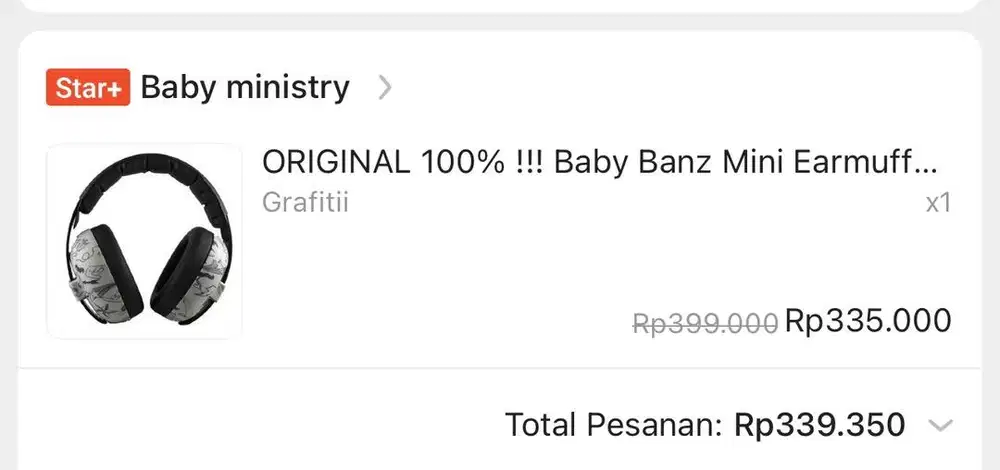This screenshot has height=470, width=1000.
Task: Click the Rp339.350 order total
Action: click(x=820, y=425)
